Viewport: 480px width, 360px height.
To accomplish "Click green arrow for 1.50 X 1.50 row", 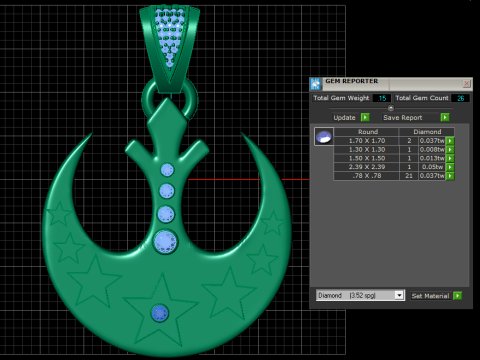I will pyautogui.click(x=450, y=158).
